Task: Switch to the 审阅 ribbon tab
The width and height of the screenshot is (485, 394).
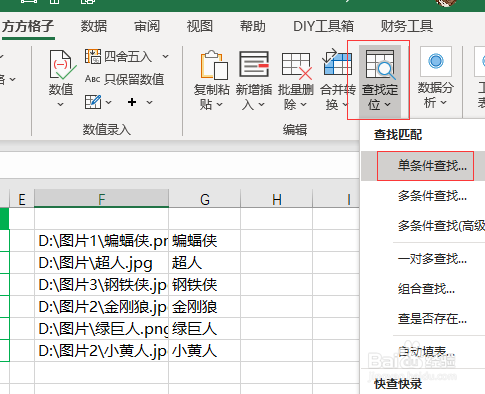Action: click(147, 26)
